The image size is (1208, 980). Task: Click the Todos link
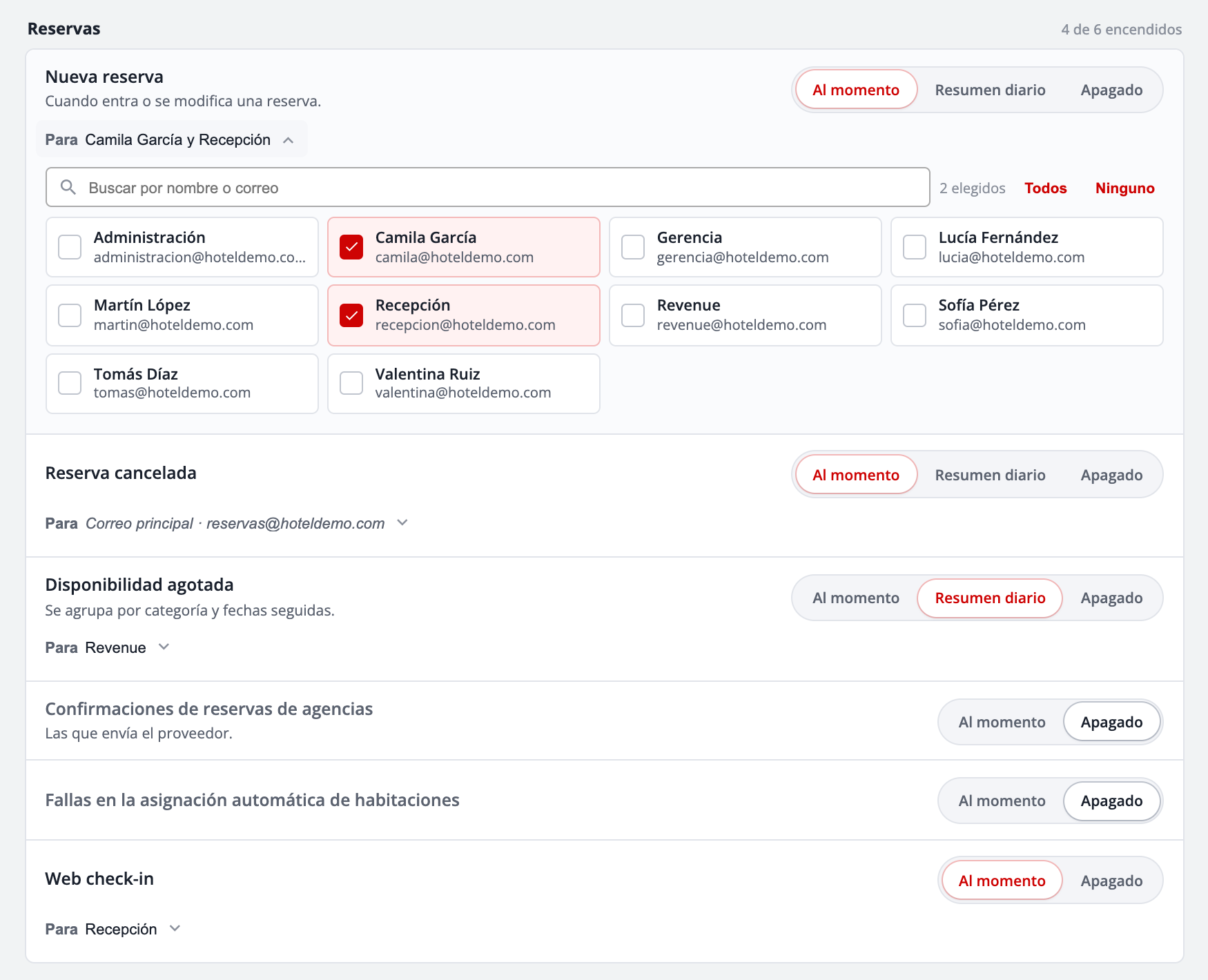coord(1046,188)
